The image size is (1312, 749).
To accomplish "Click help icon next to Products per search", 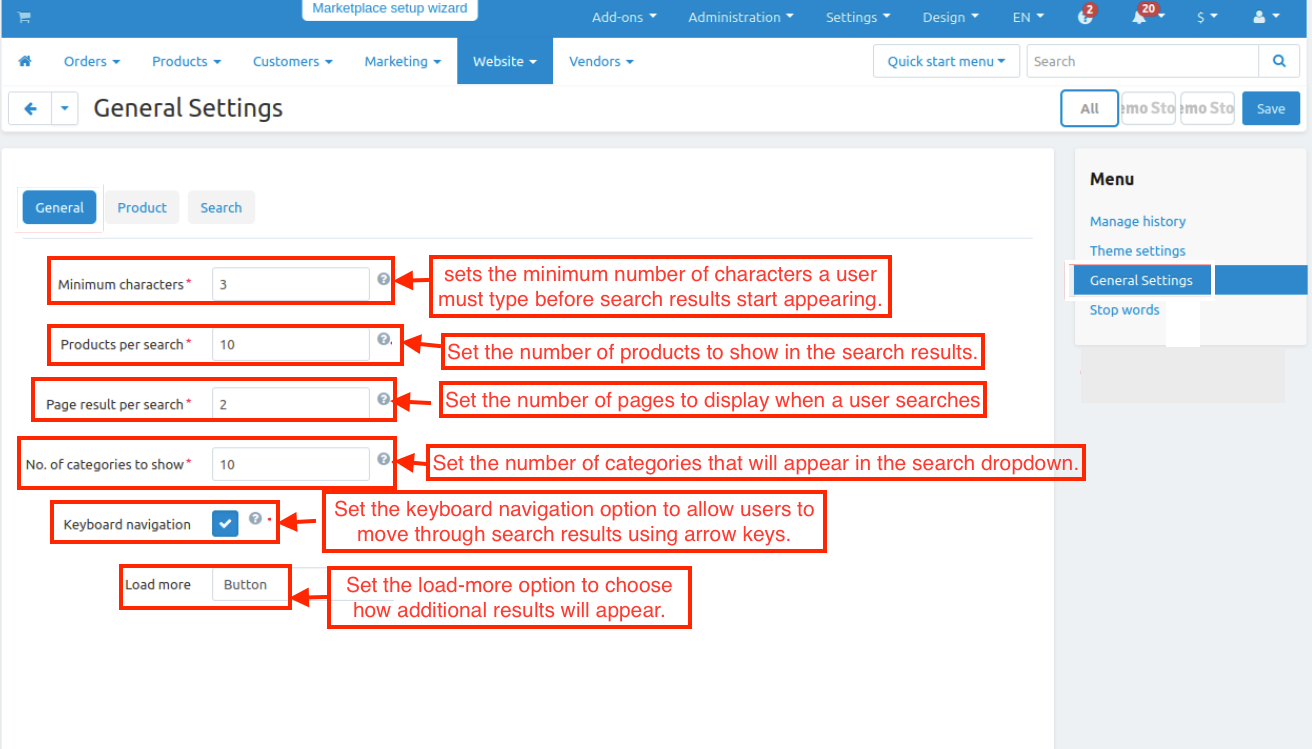I will pyautogui.click(x=383, y=340).
